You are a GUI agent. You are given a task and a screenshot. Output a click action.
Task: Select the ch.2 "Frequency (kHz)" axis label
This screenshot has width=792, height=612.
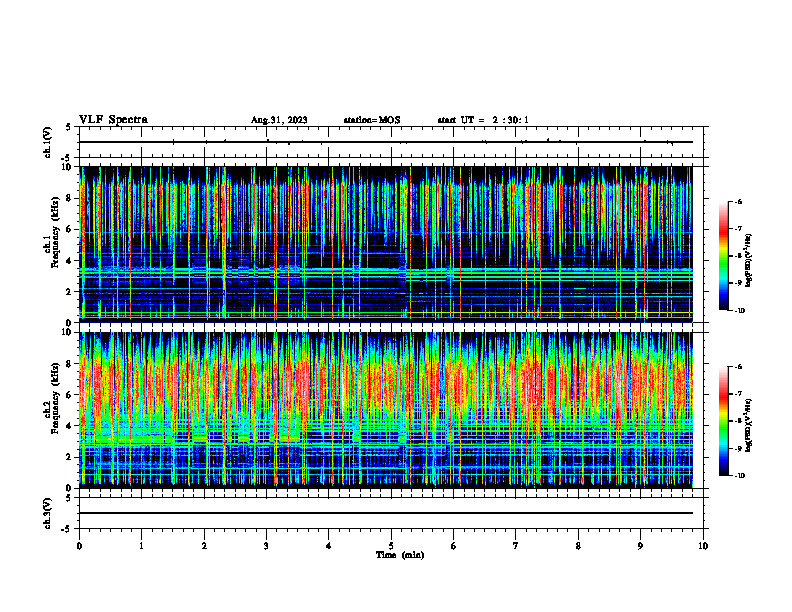coord(55,398)
